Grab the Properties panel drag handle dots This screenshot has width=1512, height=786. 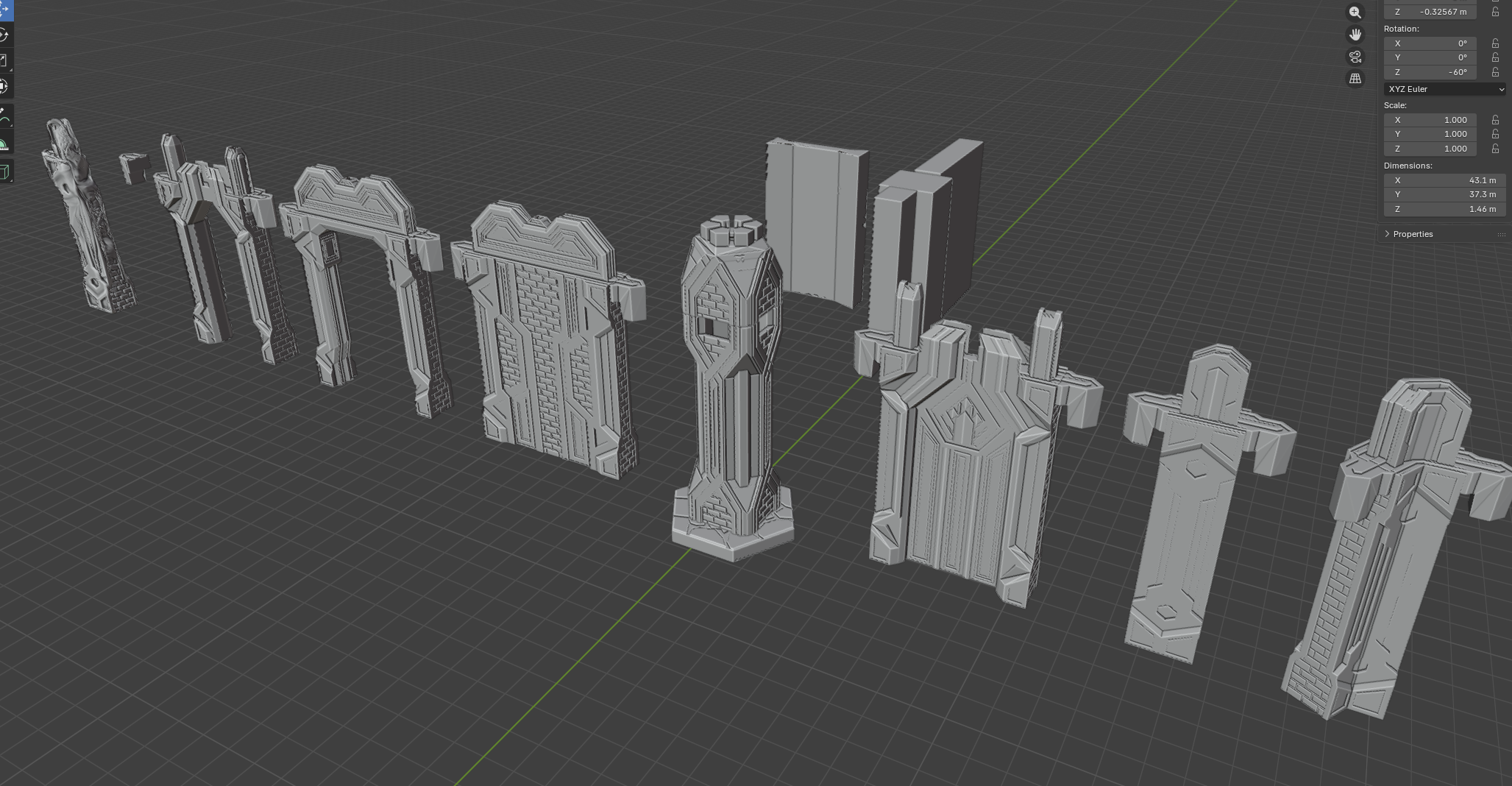pos(1501,234)
